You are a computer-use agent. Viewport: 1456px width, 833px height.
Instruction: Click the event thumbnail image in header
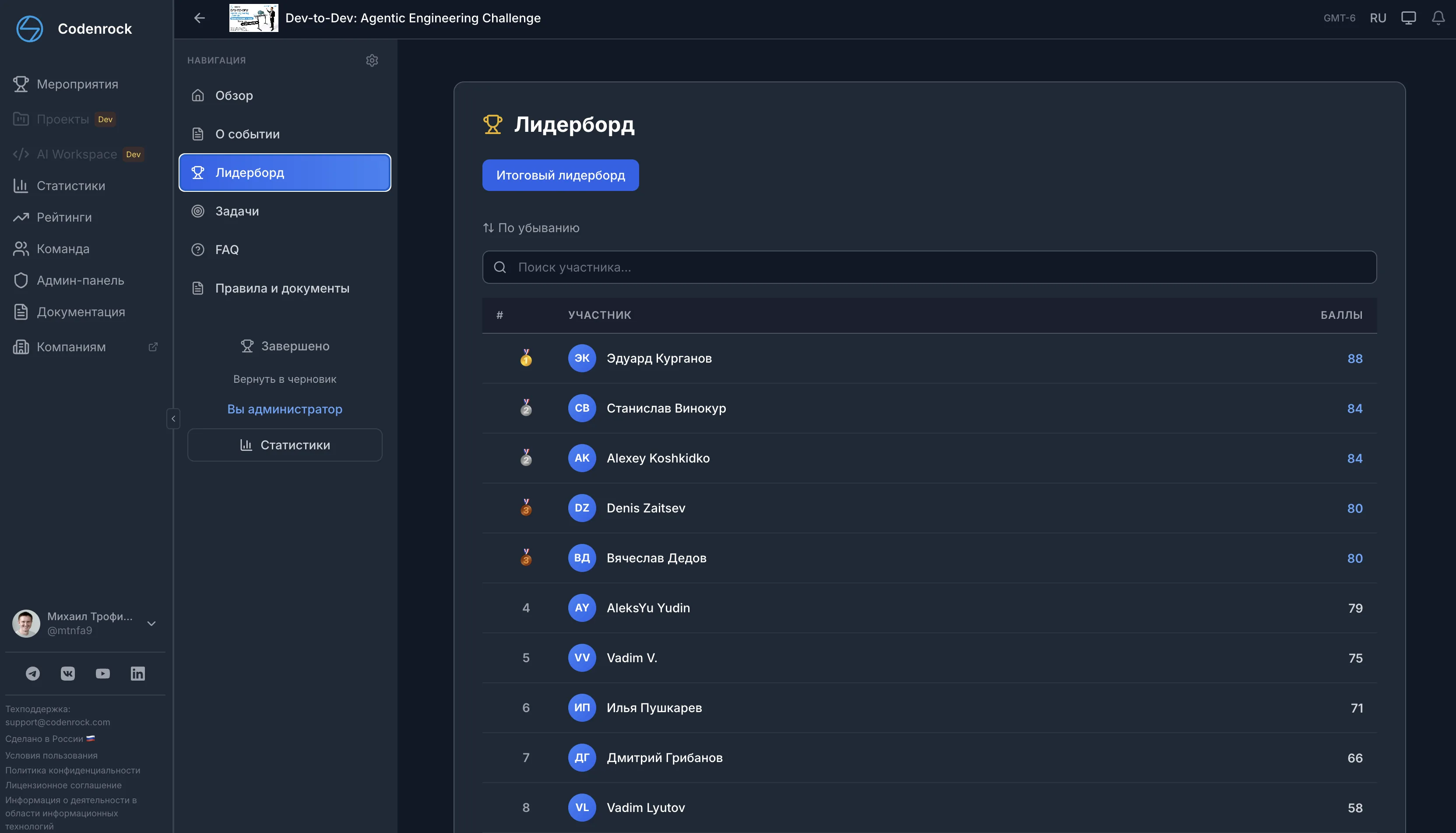click(x=253, y=18)
